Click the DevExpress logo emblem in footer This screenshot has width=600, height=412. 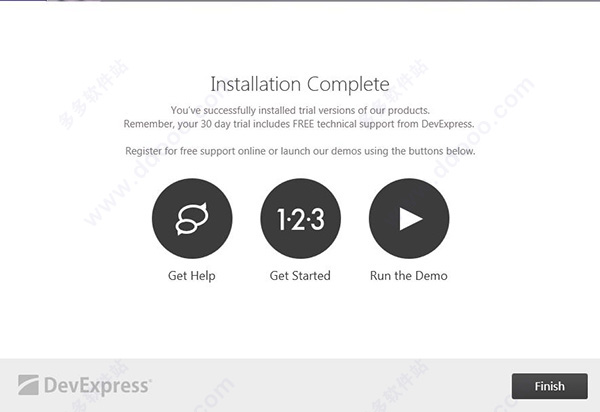[28, 385]
